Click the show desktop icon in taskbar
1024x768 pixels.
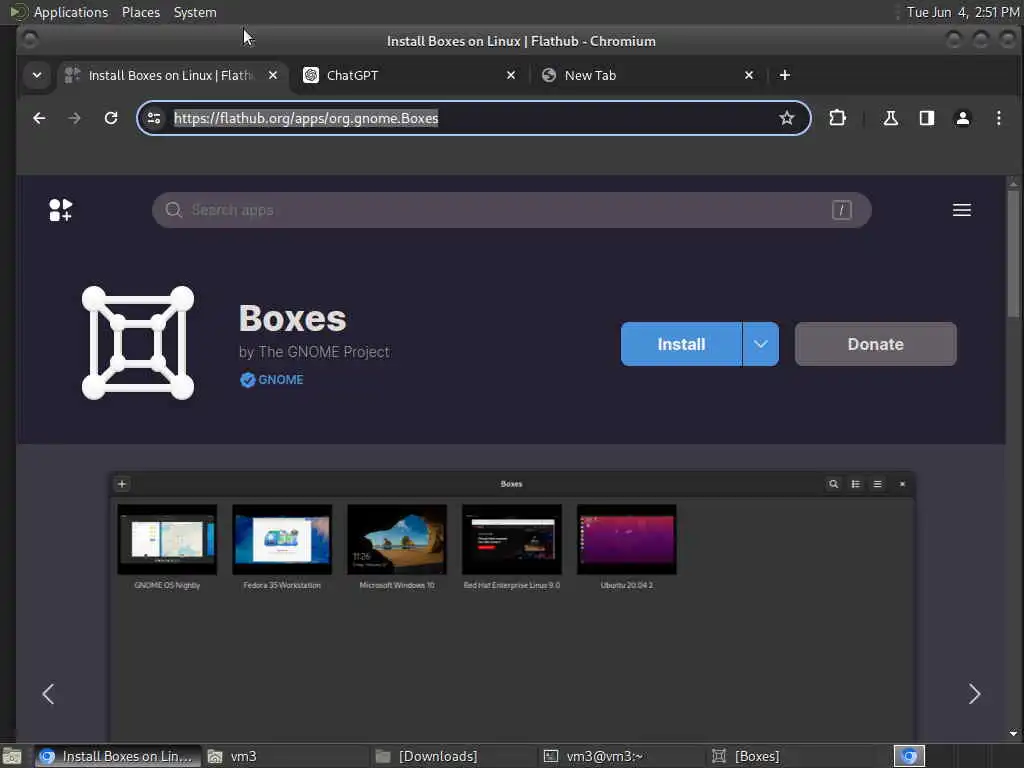(12, 756)
